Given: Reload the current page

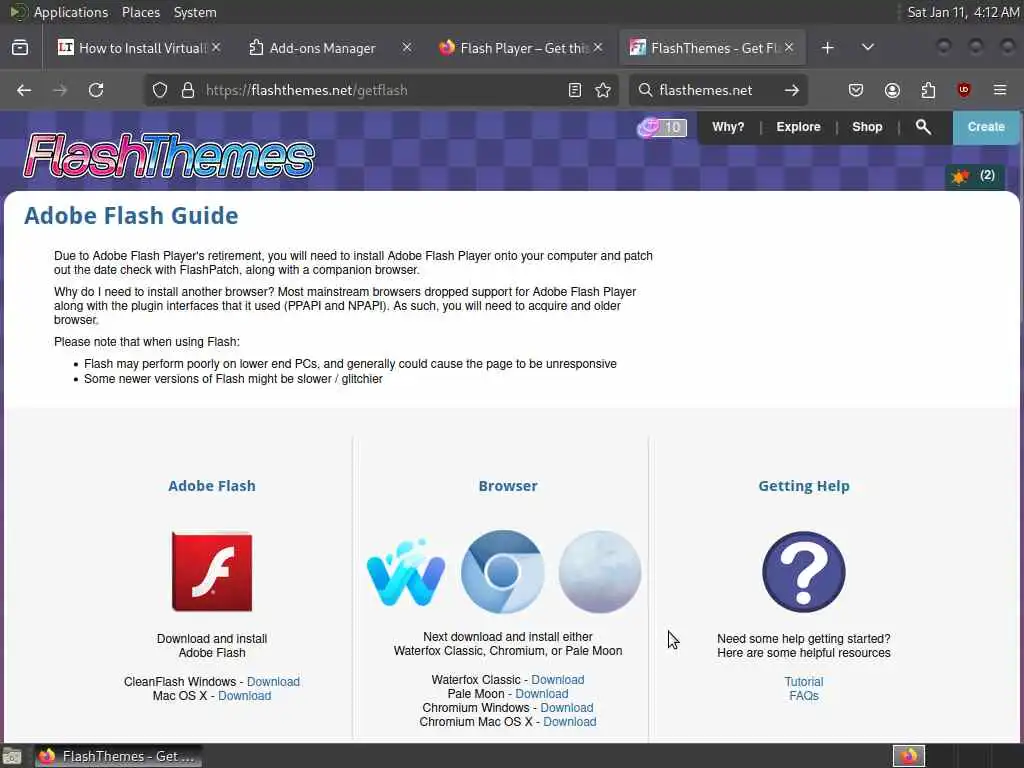Looking at the screenshot, I should [96, 90].
